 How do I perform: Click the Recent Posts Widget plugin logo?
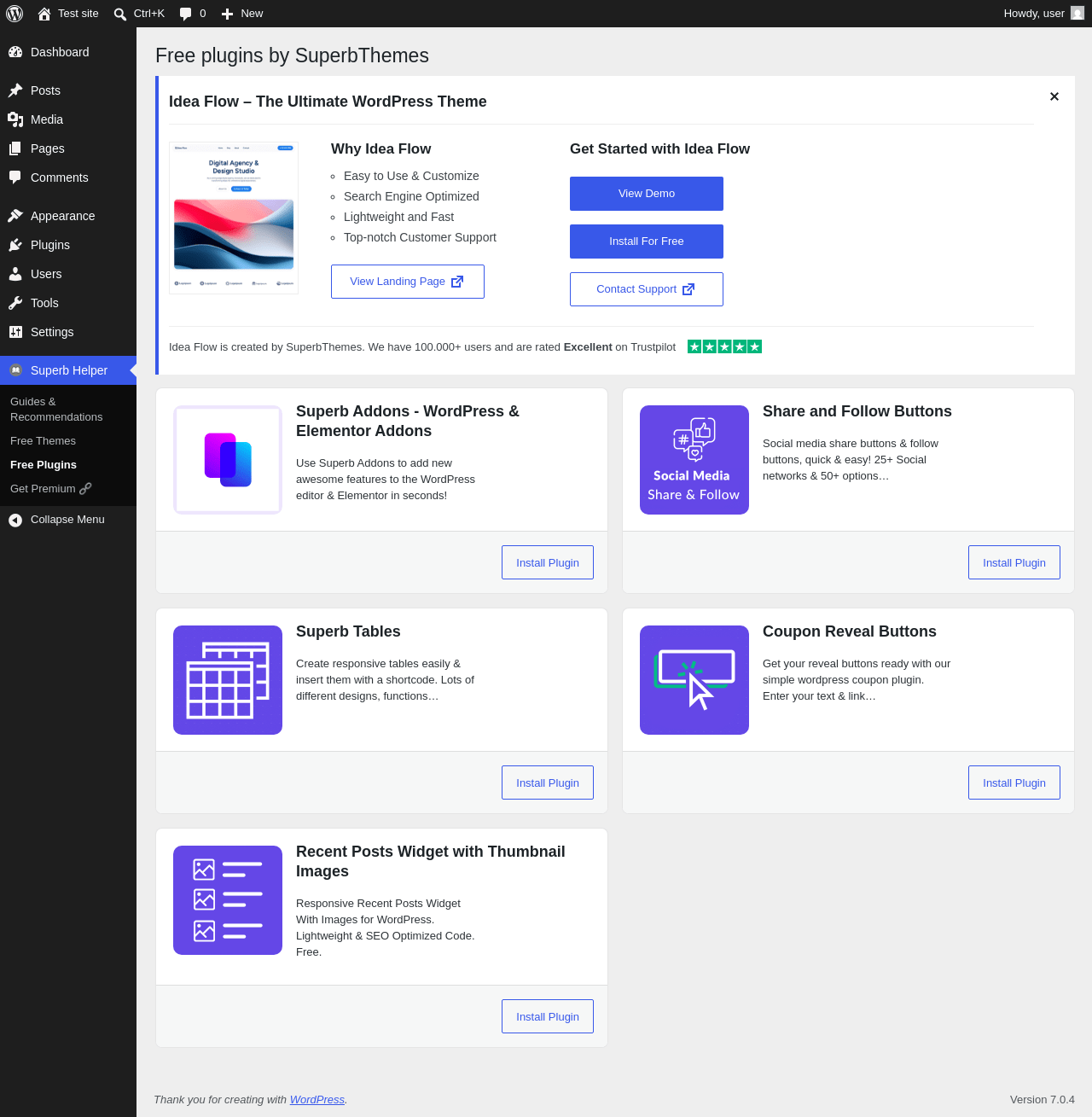point(228,900)
